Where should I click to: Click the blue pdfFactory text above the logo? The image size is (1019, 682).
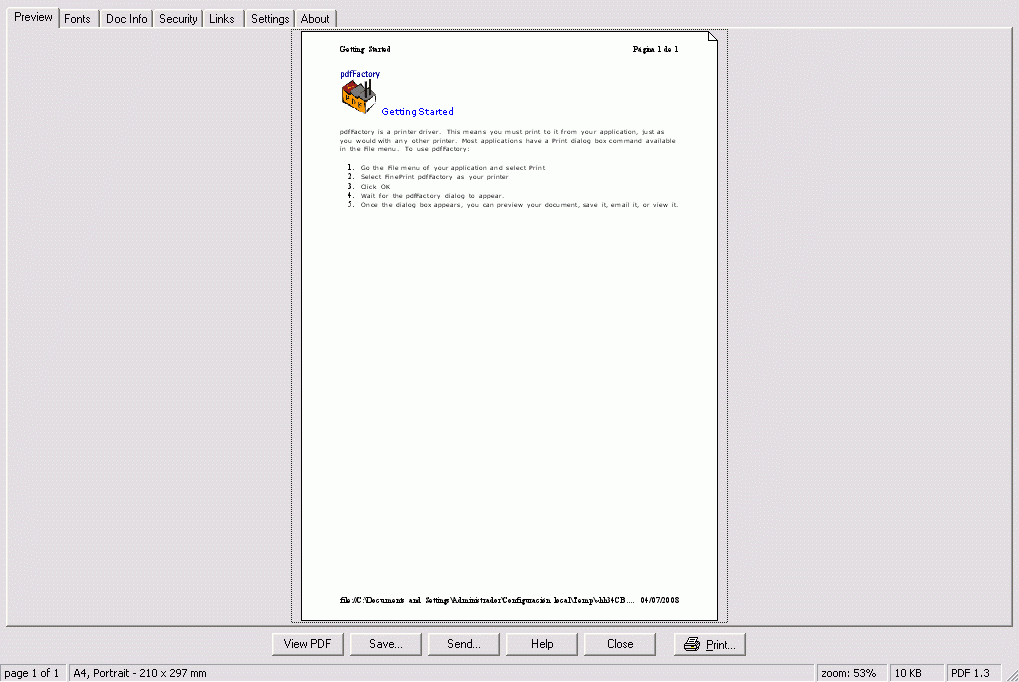coord(360,74)
